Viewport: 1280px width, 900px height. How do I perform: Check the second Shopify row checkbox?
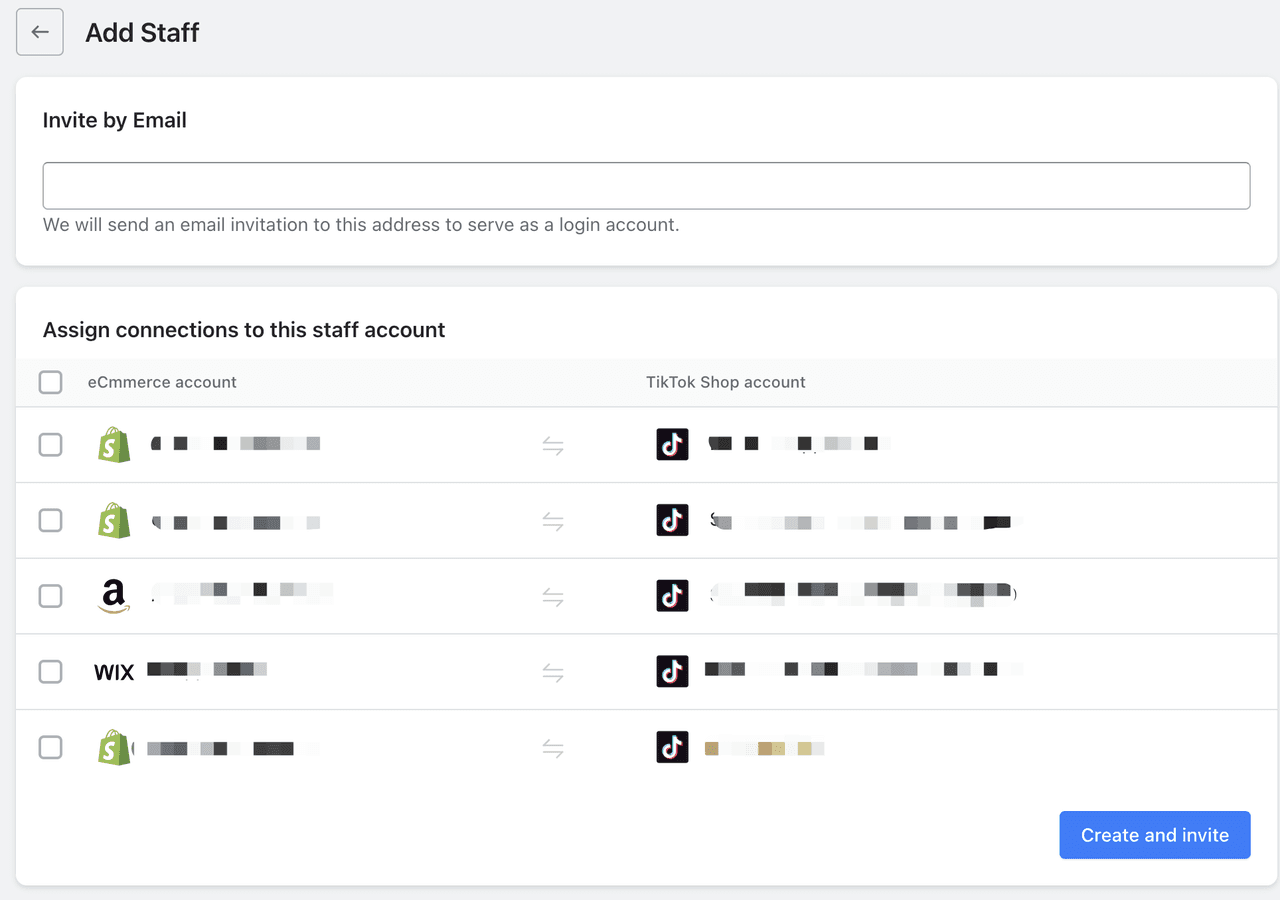click(x=50, y=520)
